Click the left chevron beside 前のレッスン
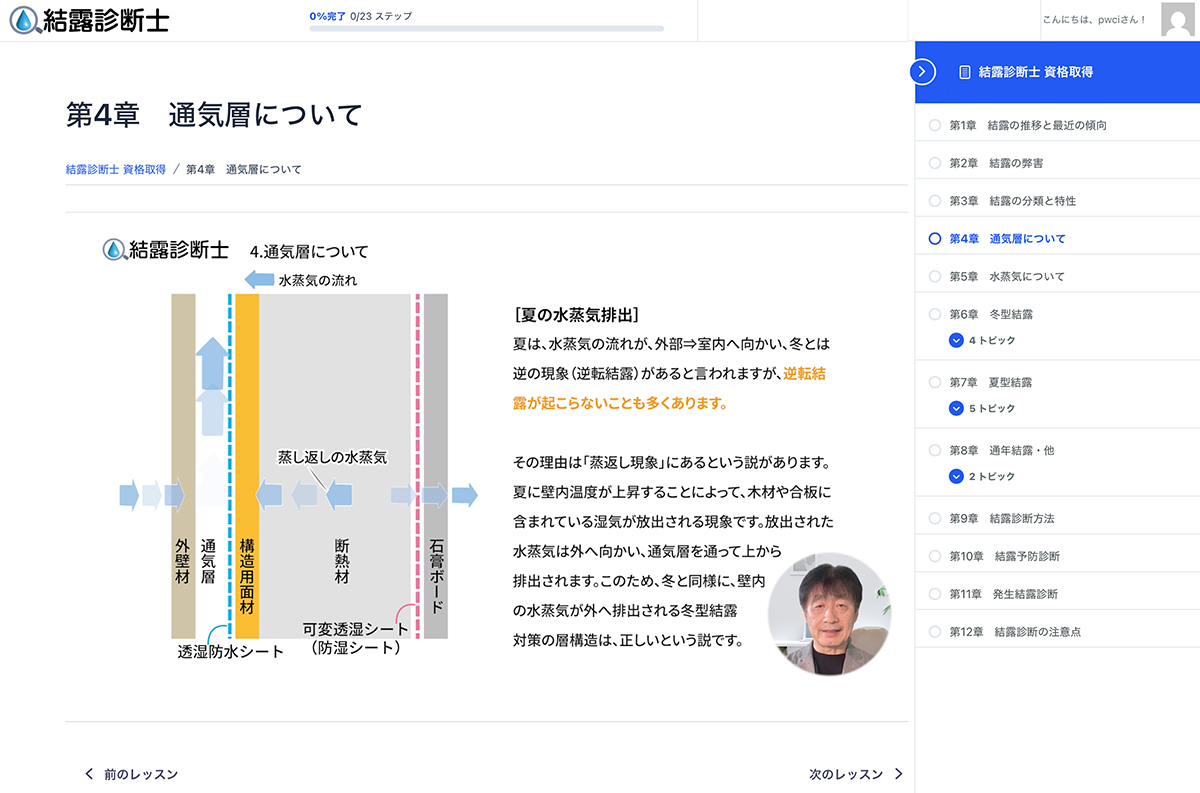This screenshot has height=793, width=1200. click(x=89, y=774)
